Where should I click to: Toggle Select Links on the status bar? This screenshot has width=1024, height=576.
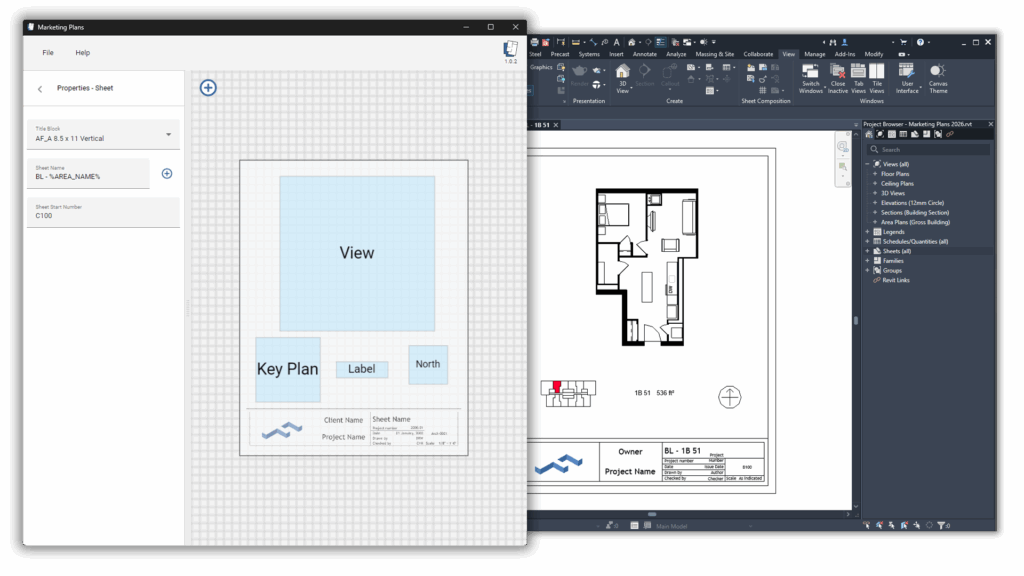coord(867,525)
